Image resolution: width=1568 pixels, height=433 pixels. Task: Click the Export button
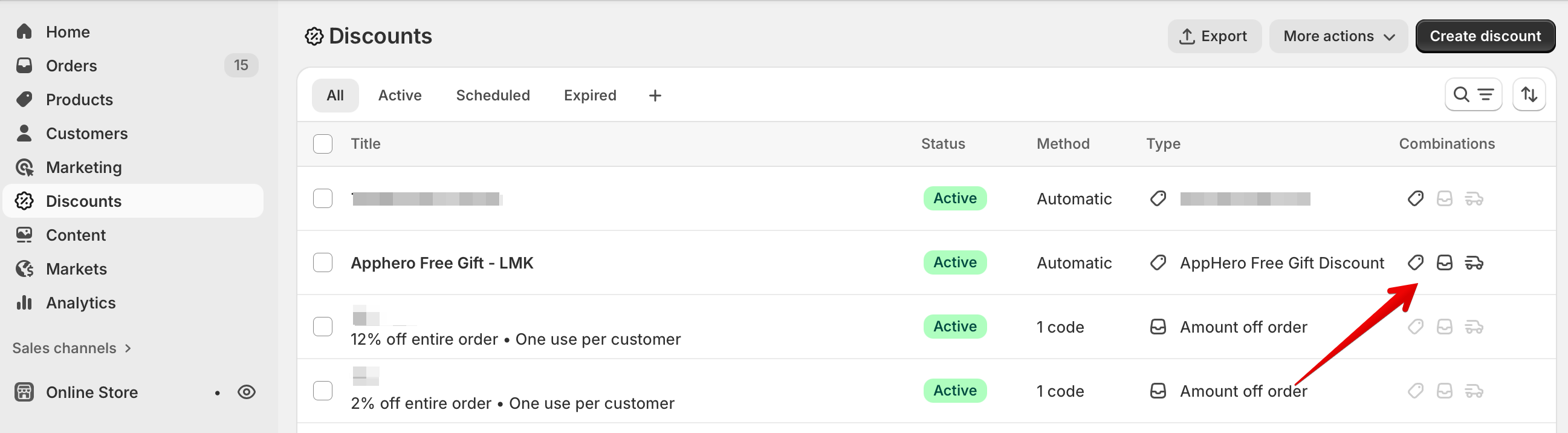1214,36
